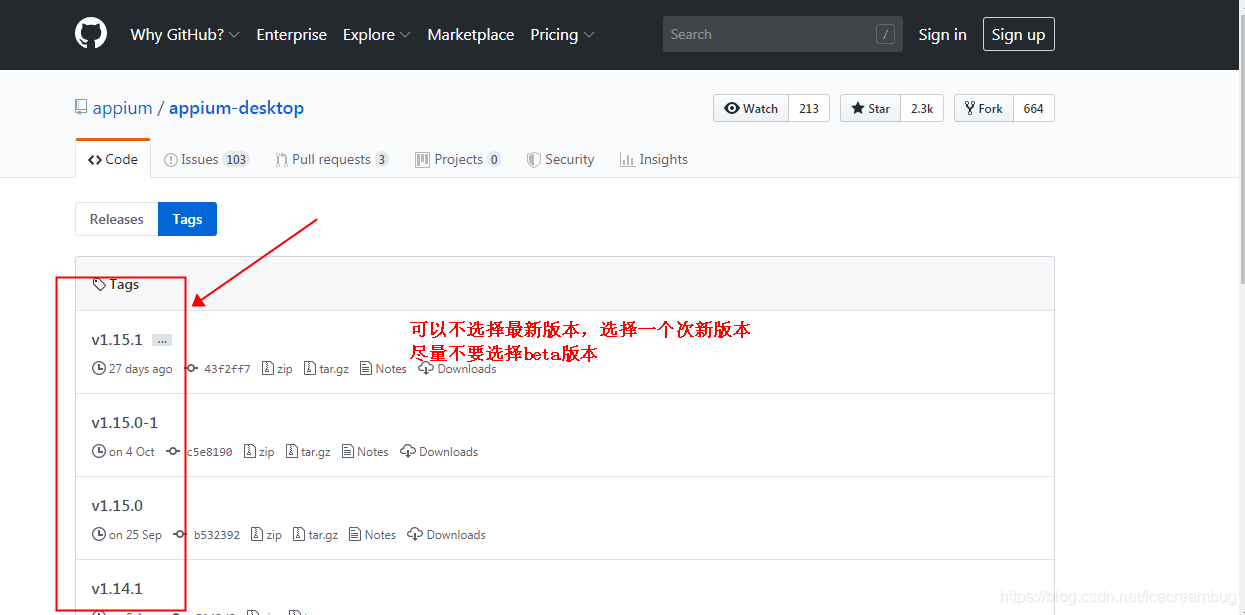Viewport: 1245px width, 615px height.
Task: Switch to the Issues tab
Action: (206, 159)
